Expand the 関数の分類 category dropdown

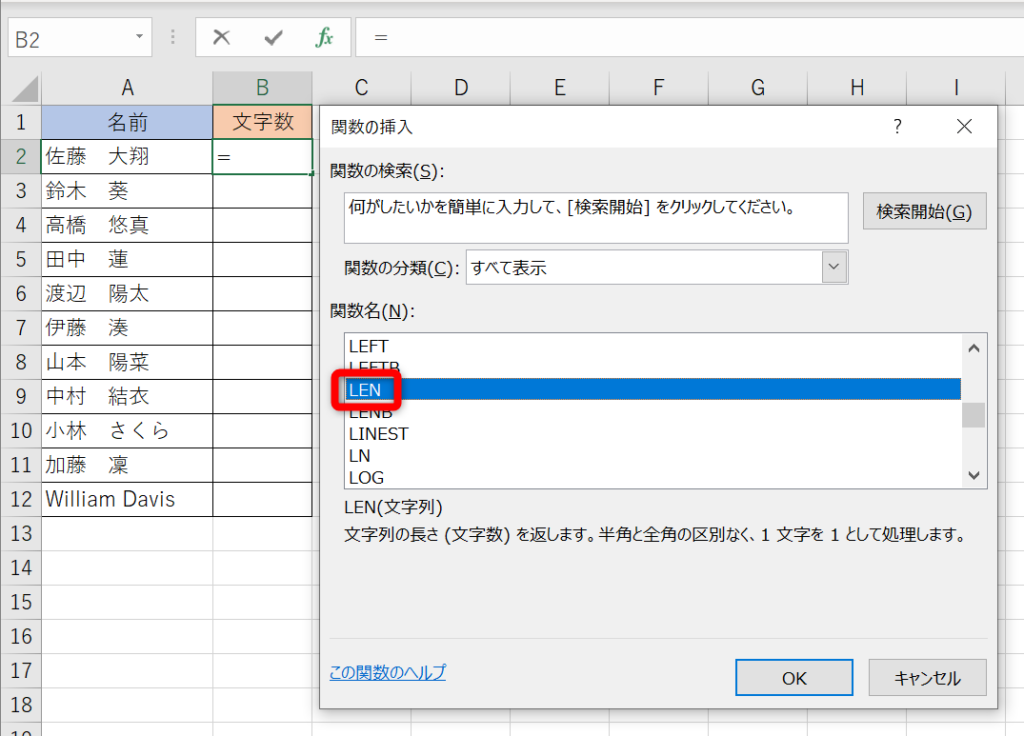(x=834, y=267)
